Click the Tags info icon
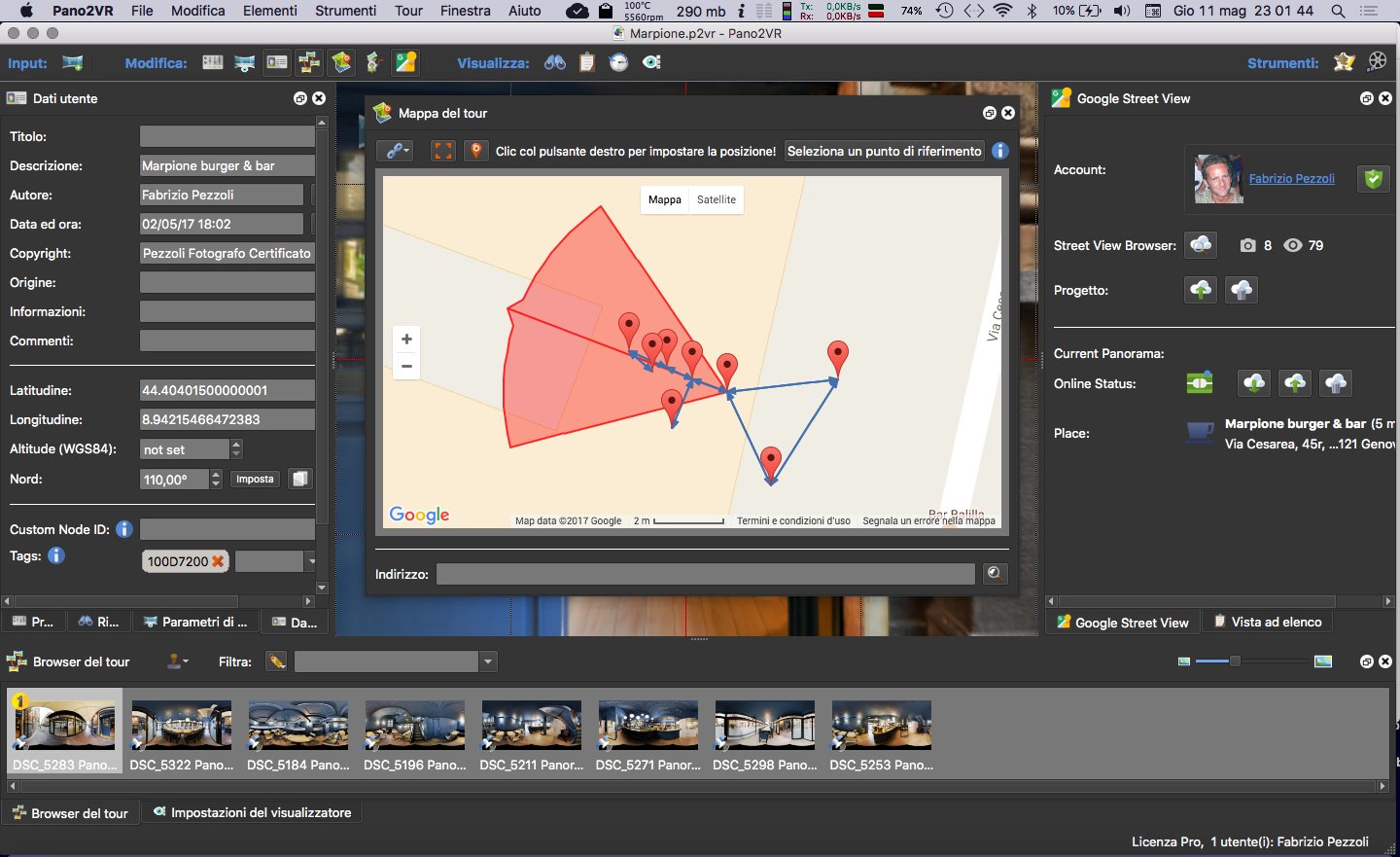This screenshot has width=1400, height=857. 56,555
